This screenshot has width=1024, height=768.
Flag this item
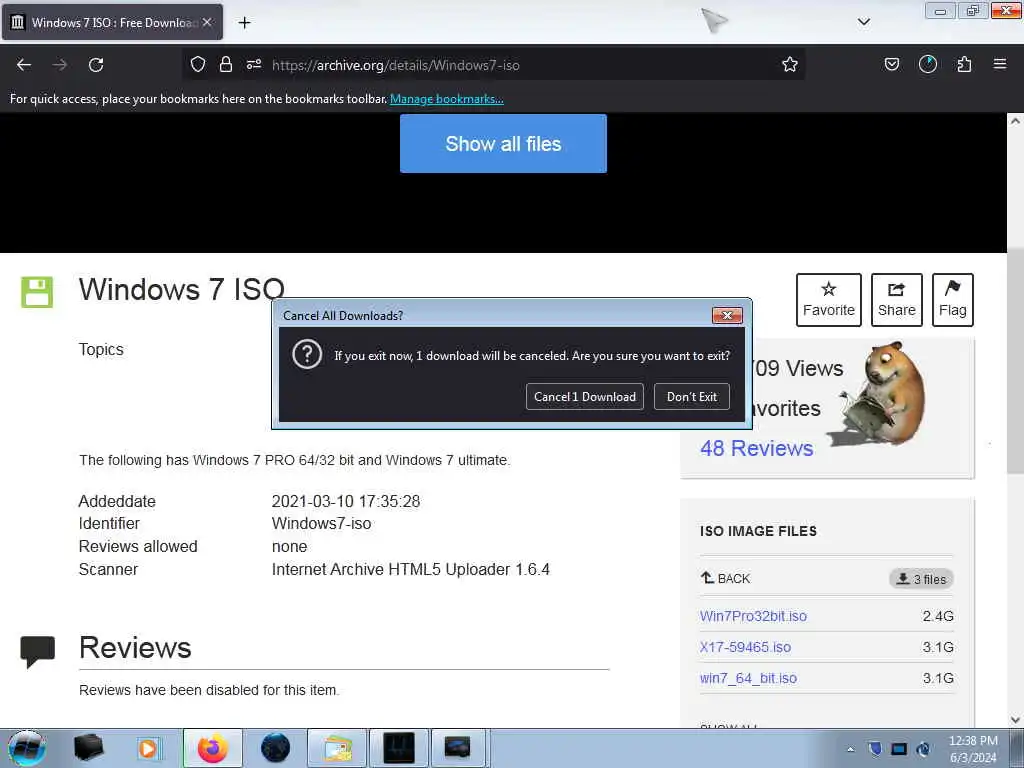(x=953, y=300)
